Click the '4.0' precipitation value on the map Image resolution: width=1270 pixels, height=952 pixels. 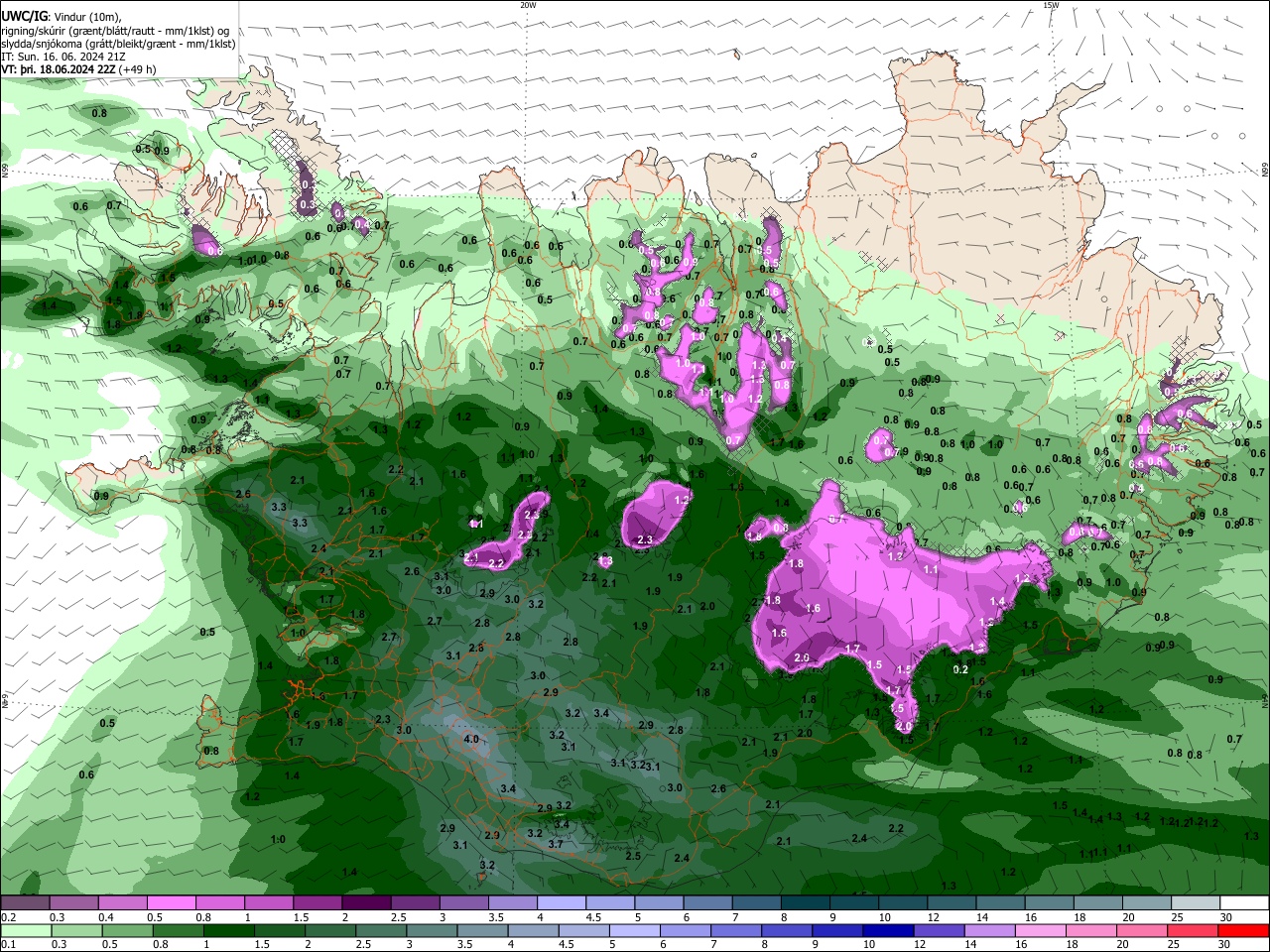pyautogui.click(x=471, y=739)
